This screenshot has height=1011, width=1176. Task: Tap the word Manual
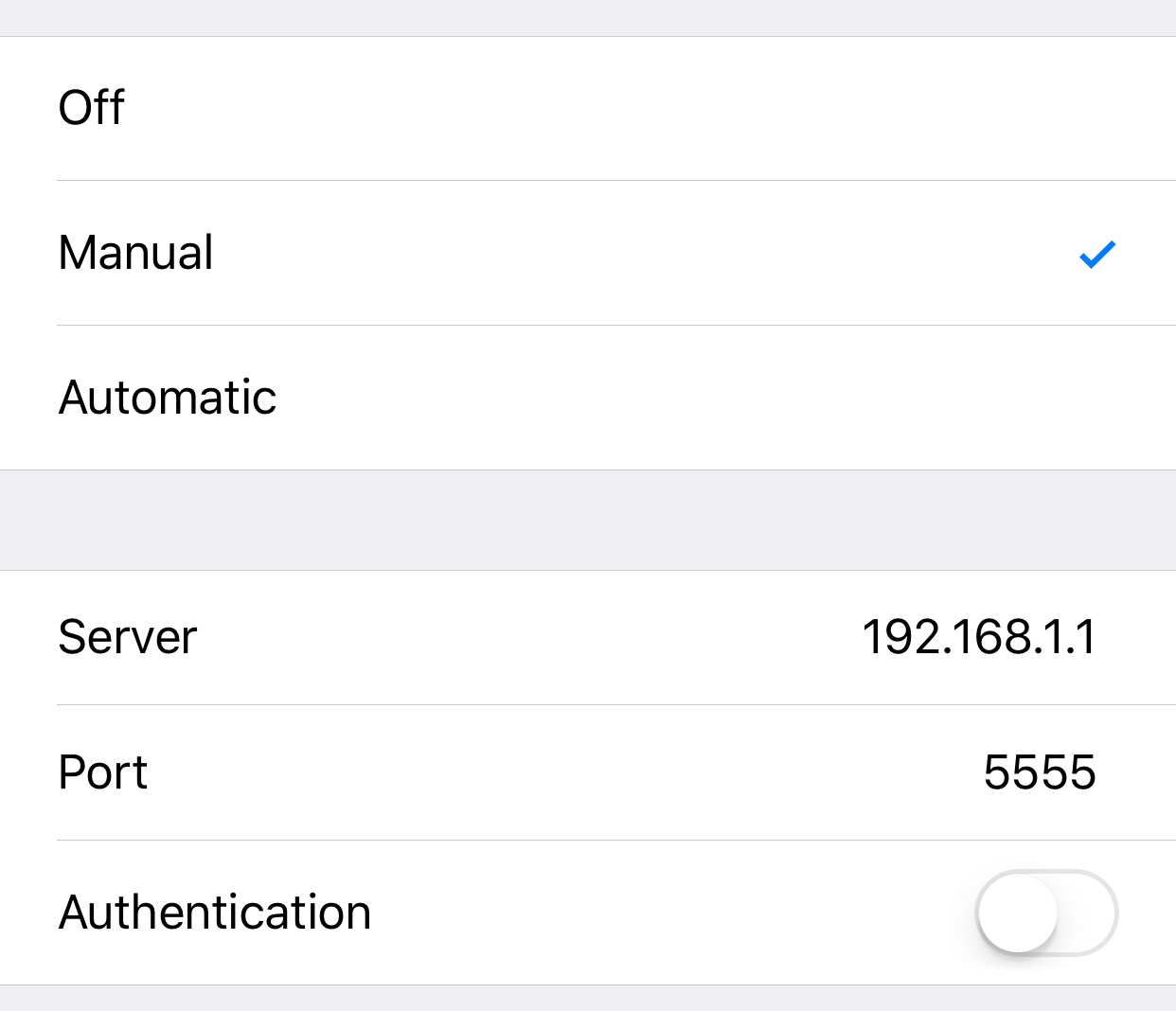136,253
